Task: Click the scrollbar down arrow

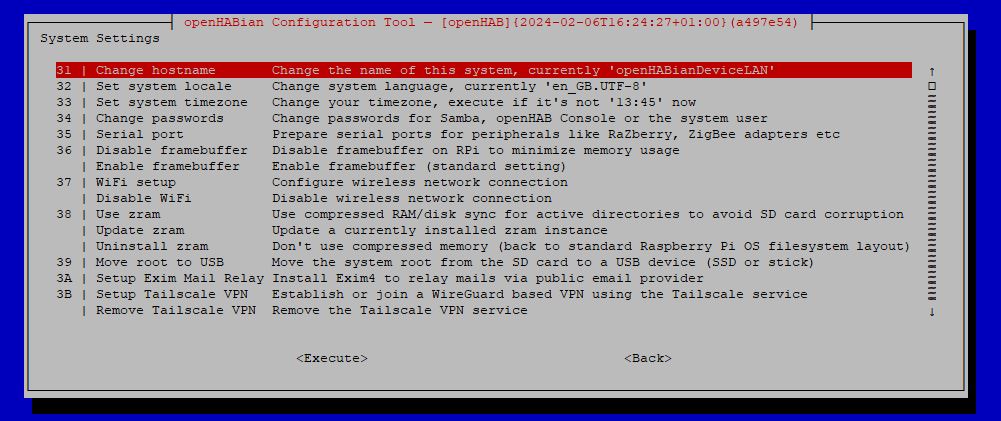Action: click(x=932, y=312)
